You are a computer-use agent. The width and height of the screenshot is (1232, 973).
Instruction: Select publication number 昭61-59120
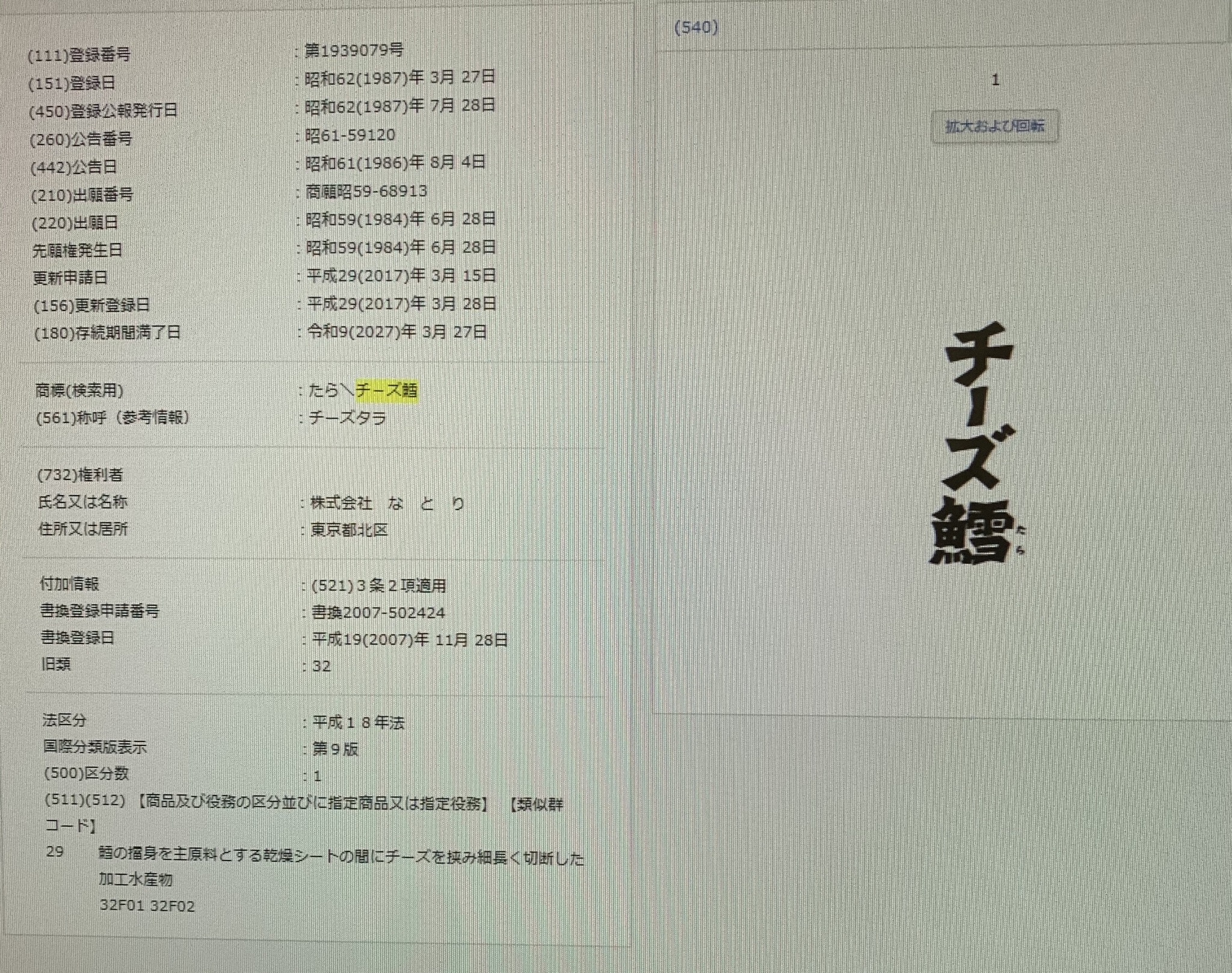click(351, 135)
